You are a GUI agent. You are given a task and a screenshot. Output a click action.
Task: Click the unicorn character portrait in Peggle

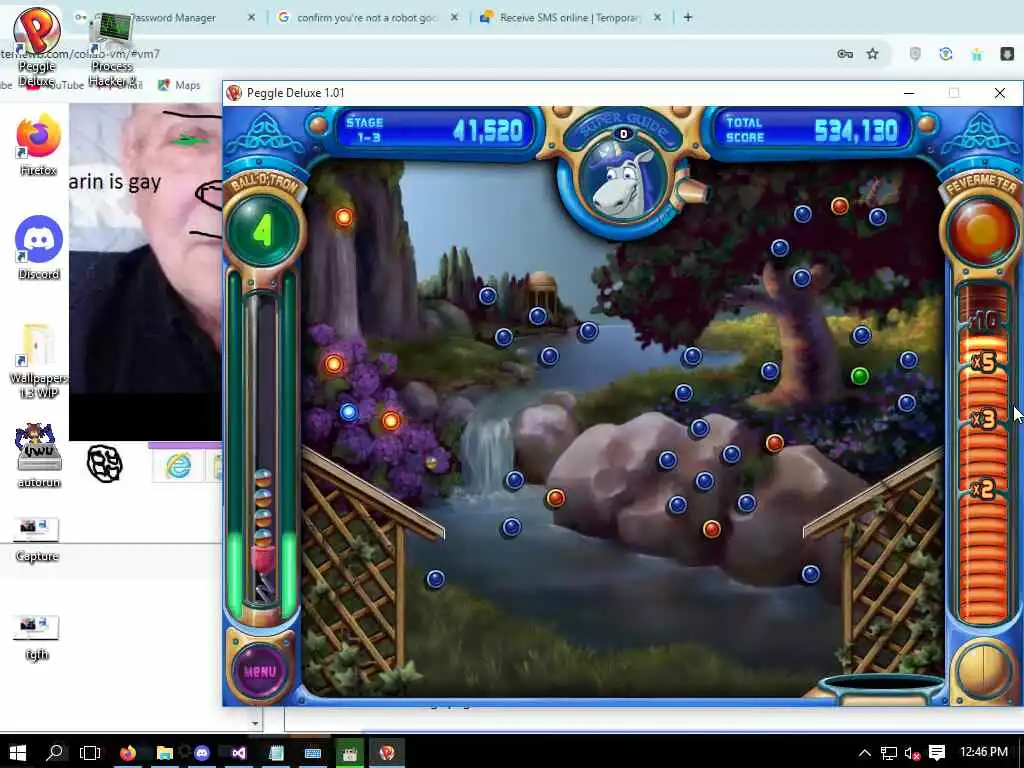(x=624, y=183)
